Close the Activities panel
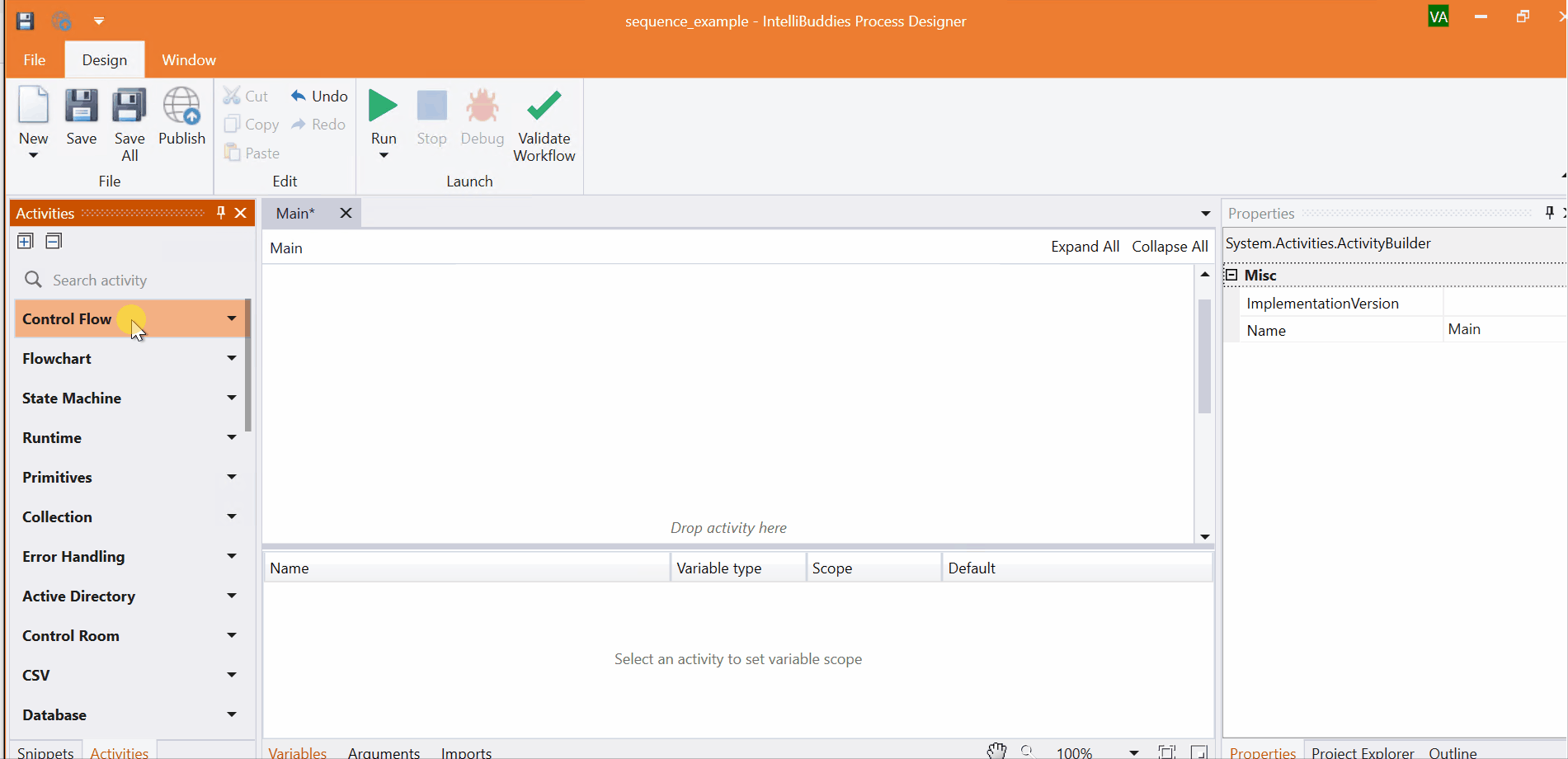The height and width of the screenshot is (759, 1568). click(241, 213)
